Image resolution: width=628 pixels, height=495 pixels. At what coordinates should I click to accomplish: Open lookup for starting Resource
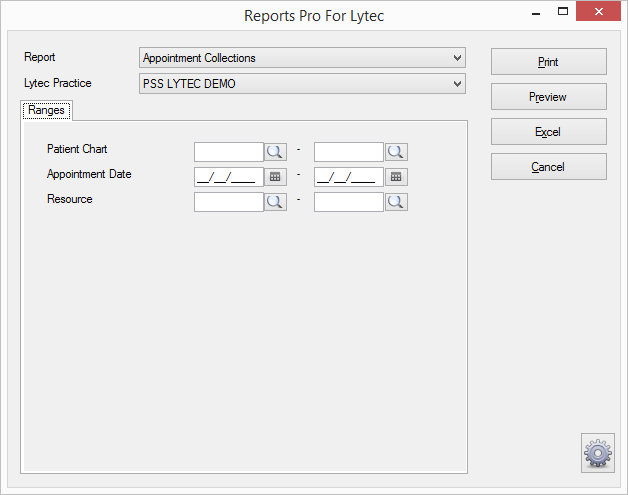(x=275, y=202)
